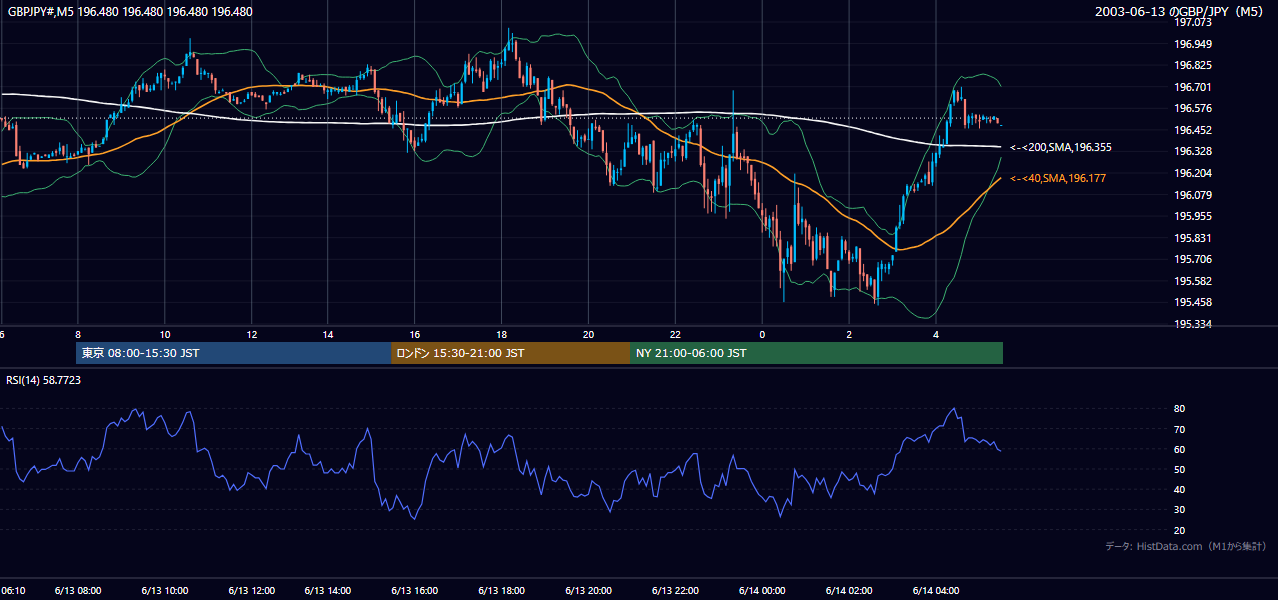Click price axis value 195.582
This screenshot has height=600, width=1278.
(1195, 281)
